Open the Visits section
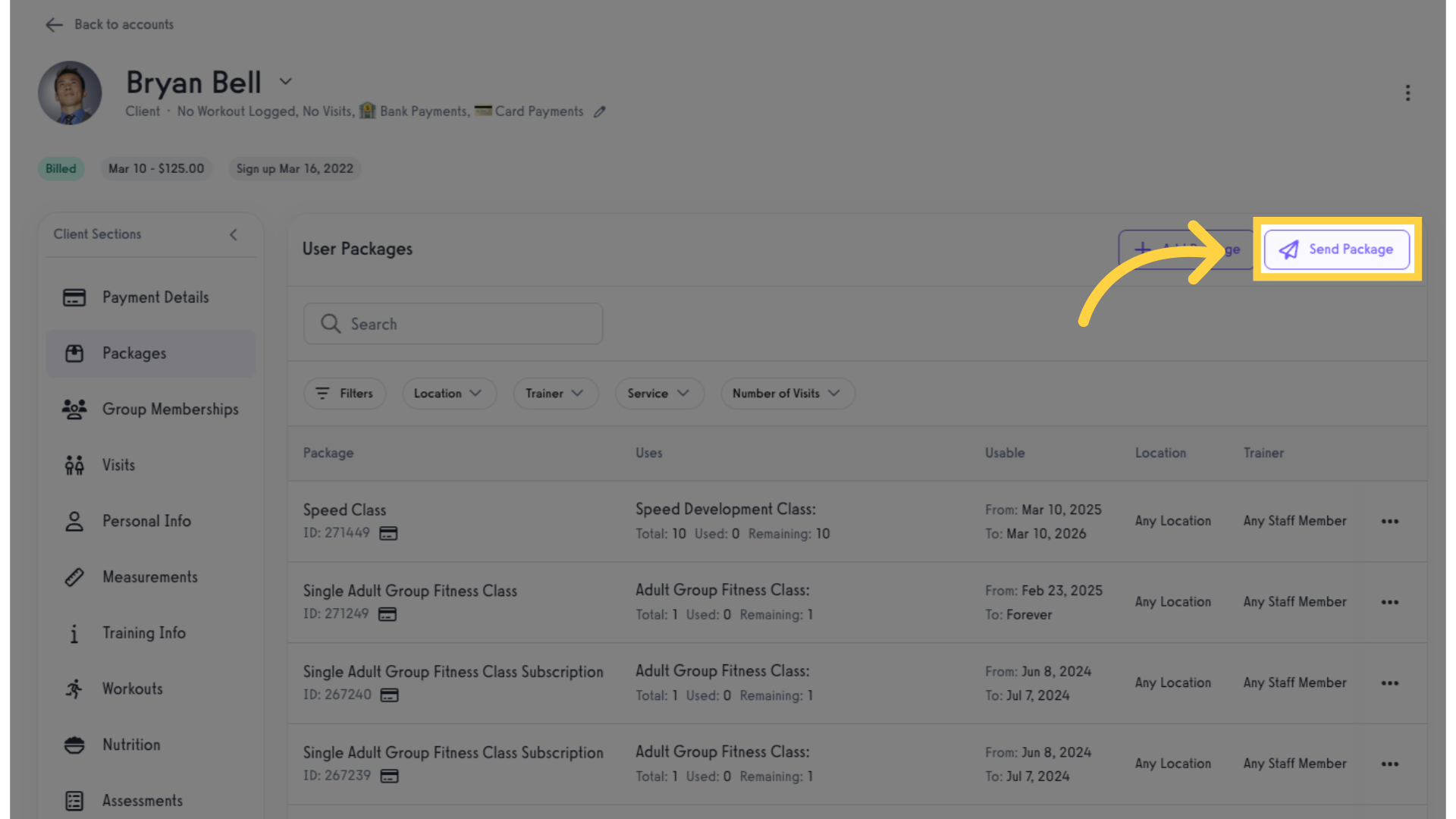This screenshot has width=1456, height=819. point(151,465)
